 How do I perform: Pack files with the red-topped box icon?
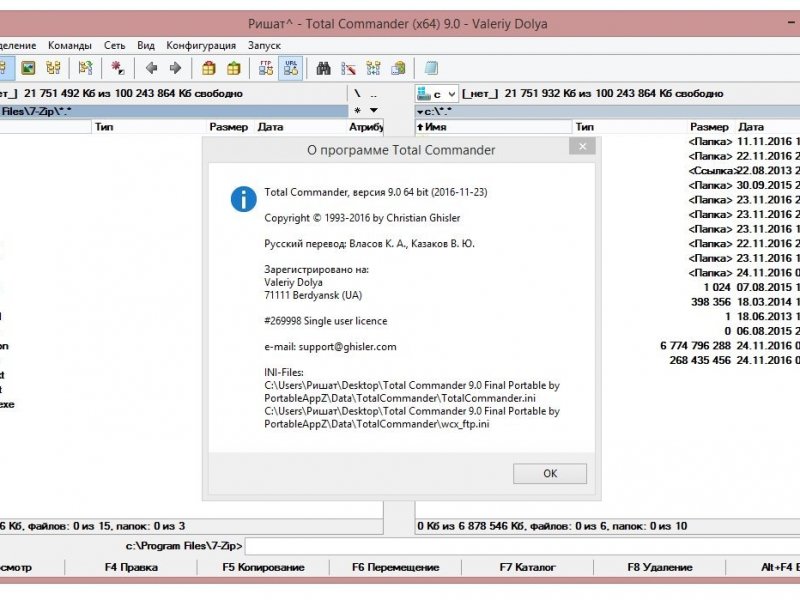coord(209,68)
